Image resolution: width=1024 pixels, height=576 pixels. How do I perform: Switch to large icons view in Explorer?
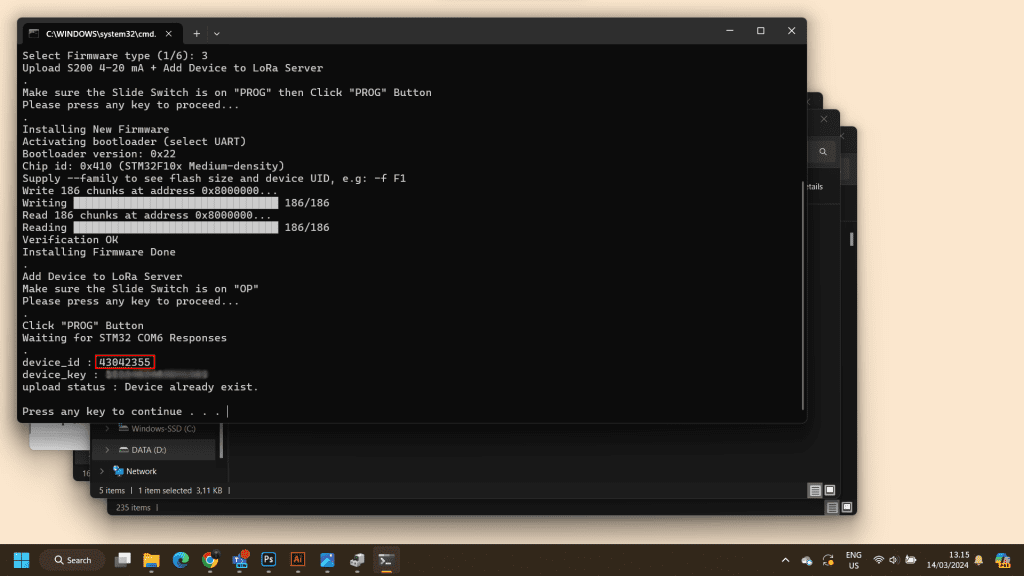point(830,490)
